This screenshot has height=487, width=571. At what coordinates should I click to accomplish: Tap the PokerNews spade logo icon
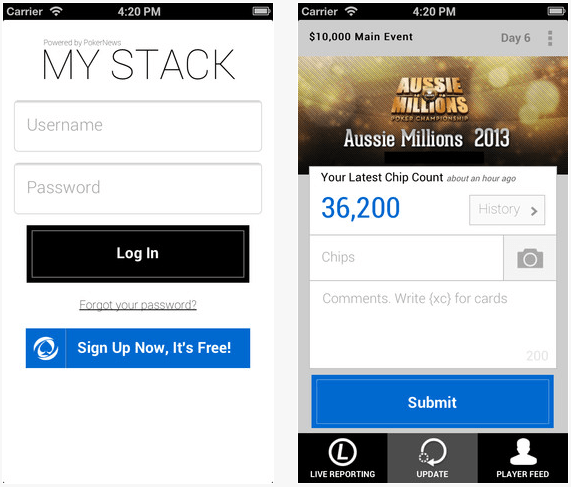click(x=46, y=348)
